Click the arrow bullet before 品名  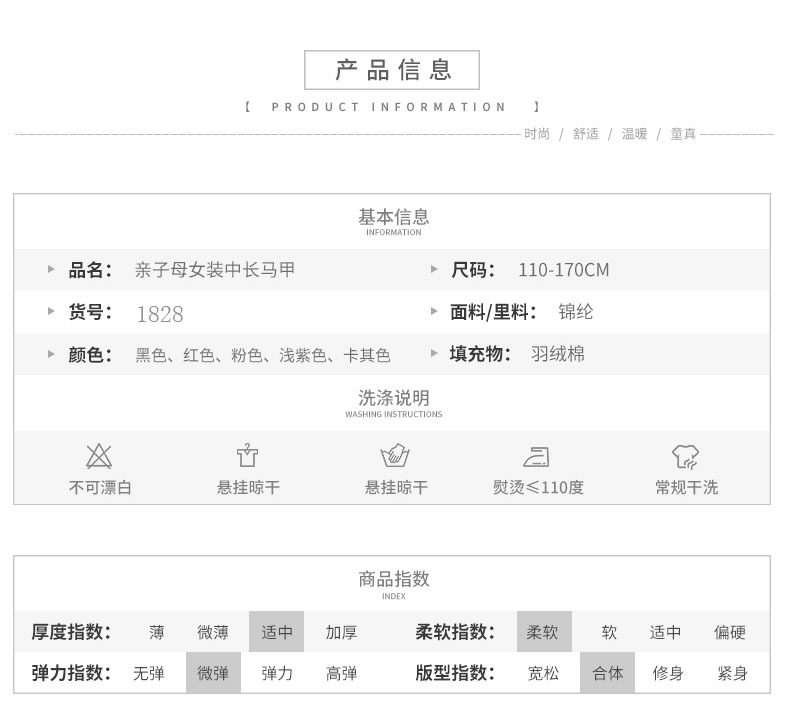(52, 270)
